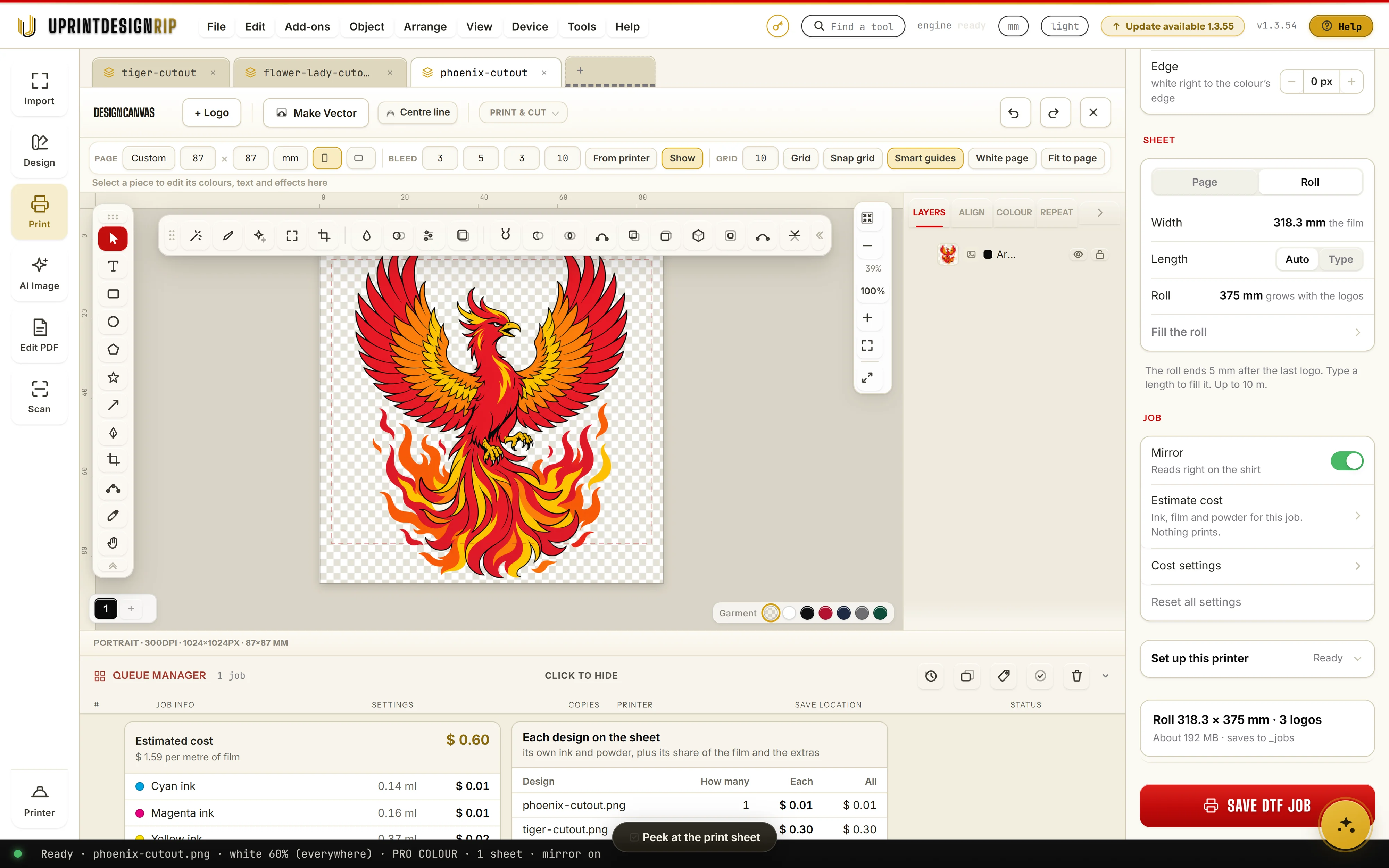Screen dimensions: 1389x868
Task: Toggle the layer lock icon
Action: [x=1100, y=254]
